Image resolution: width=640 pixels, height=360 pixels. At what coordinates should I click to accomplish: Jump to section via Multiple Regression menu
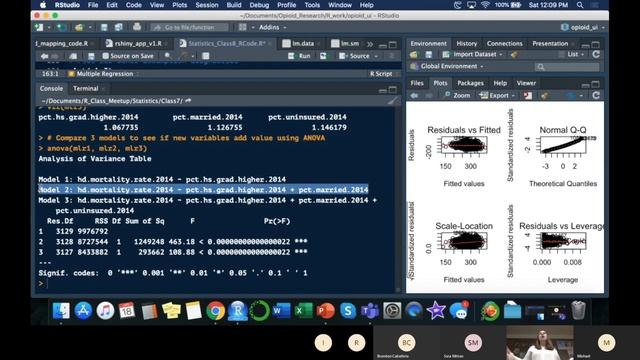click(x=104, y=74)
